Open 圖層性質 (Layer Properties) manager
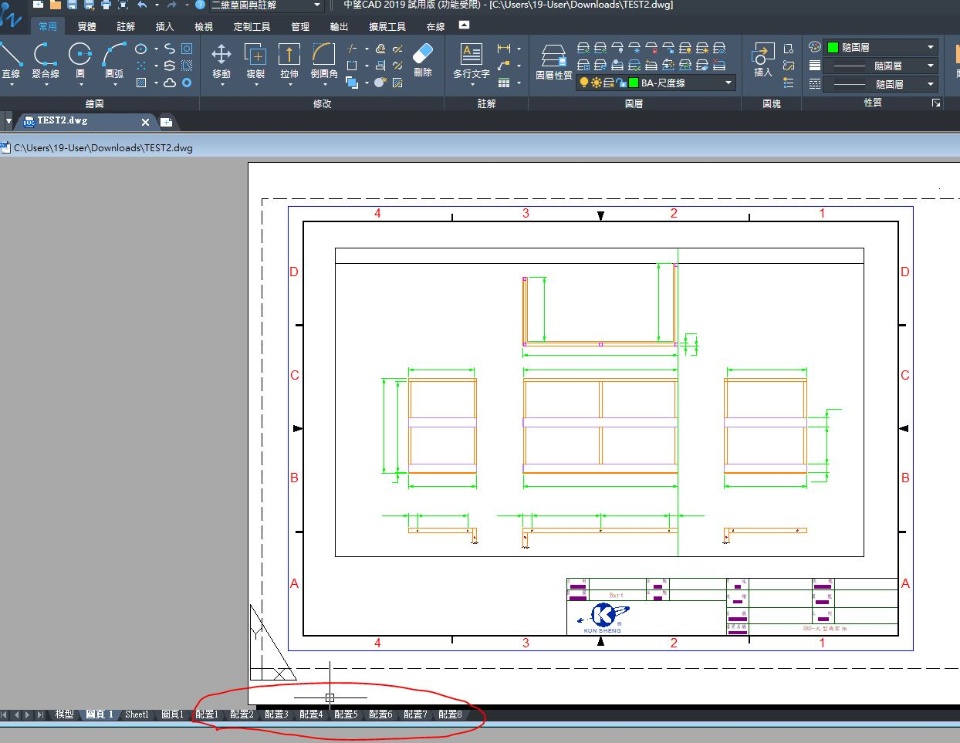The width and height of the screenshot is (960, 743). [x=553, y=61]
